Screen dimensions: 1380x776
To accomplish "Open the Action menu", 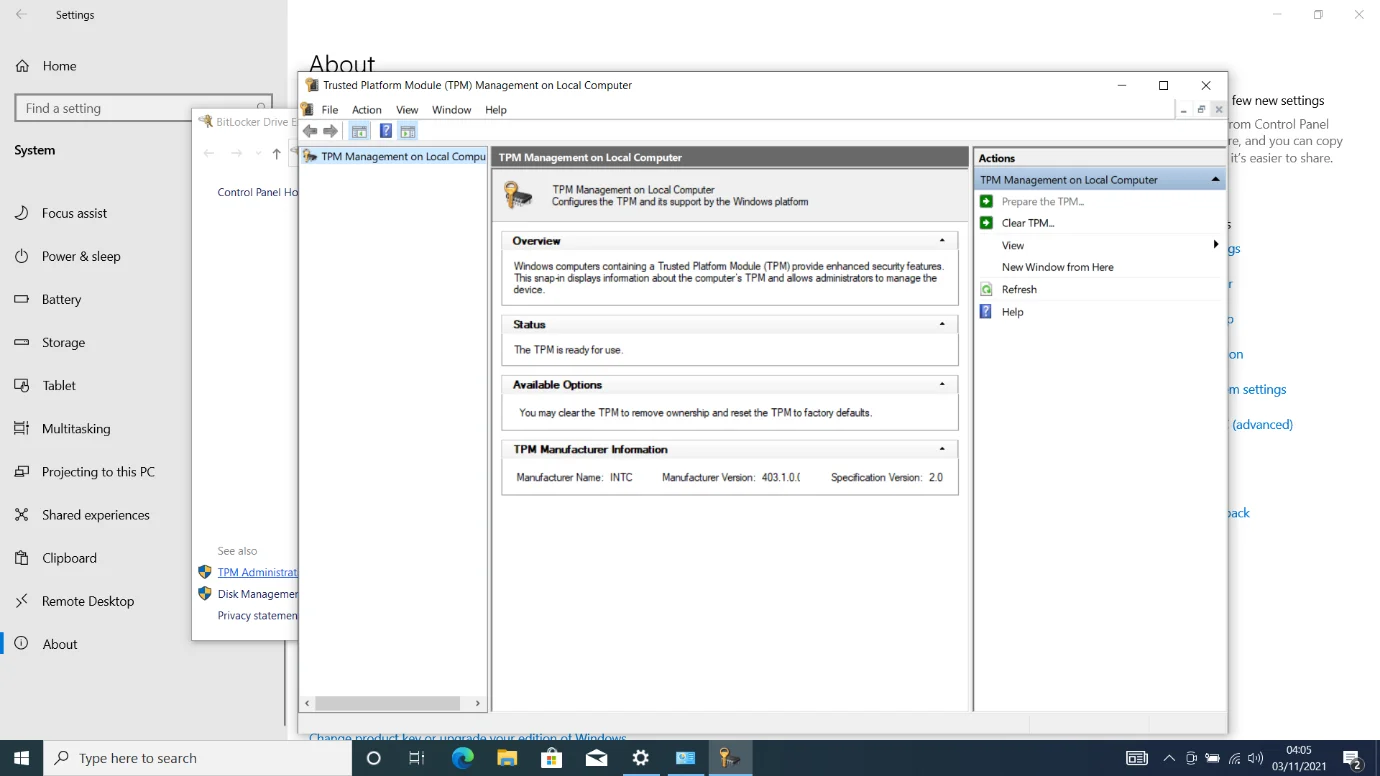I will [367, 110].
